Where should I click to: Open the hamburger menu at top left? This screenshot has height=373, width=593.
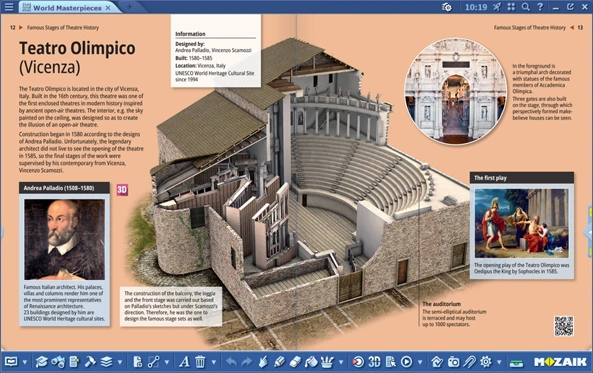(9, 7)
